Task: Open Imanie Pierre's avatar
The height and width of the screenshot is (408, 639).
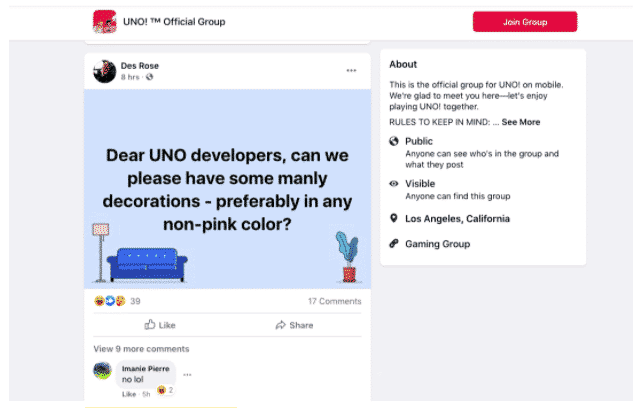Action: [102, 371]
